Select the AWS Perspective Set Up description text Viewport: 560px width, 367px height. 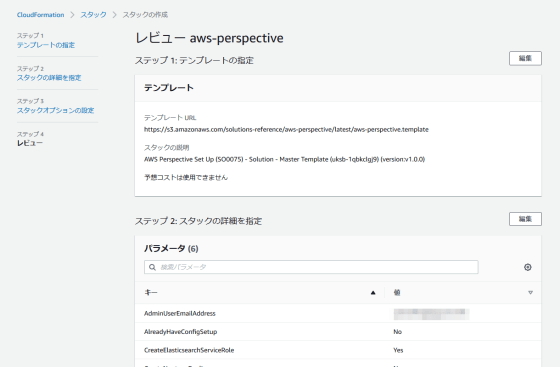pos(284,160)
